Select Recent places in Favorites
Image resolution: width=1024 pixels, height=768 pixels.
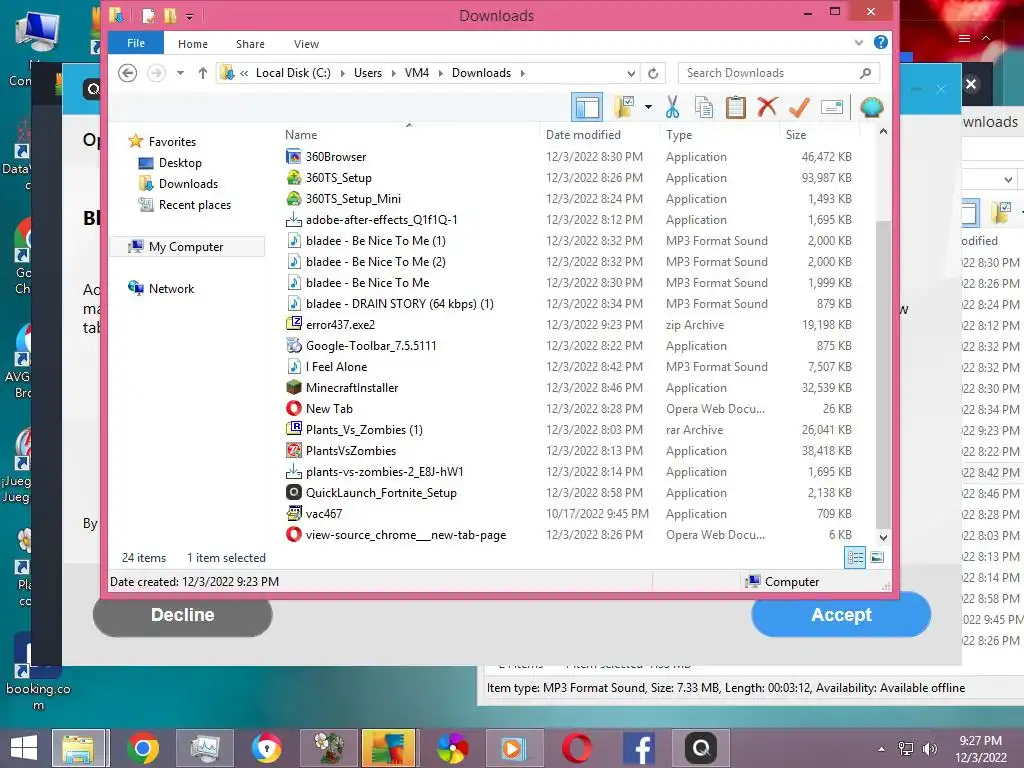195,204
